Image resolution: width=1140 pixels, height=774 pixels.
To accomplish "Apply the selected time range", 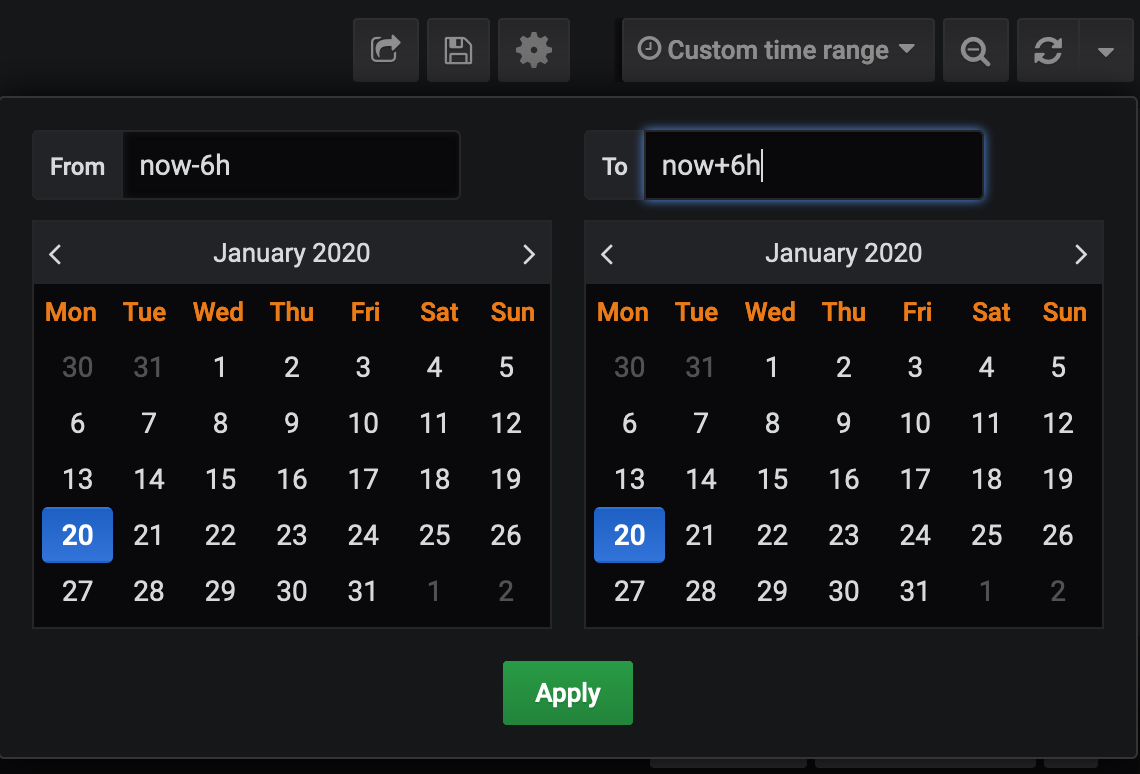I will tap(567, 692).
